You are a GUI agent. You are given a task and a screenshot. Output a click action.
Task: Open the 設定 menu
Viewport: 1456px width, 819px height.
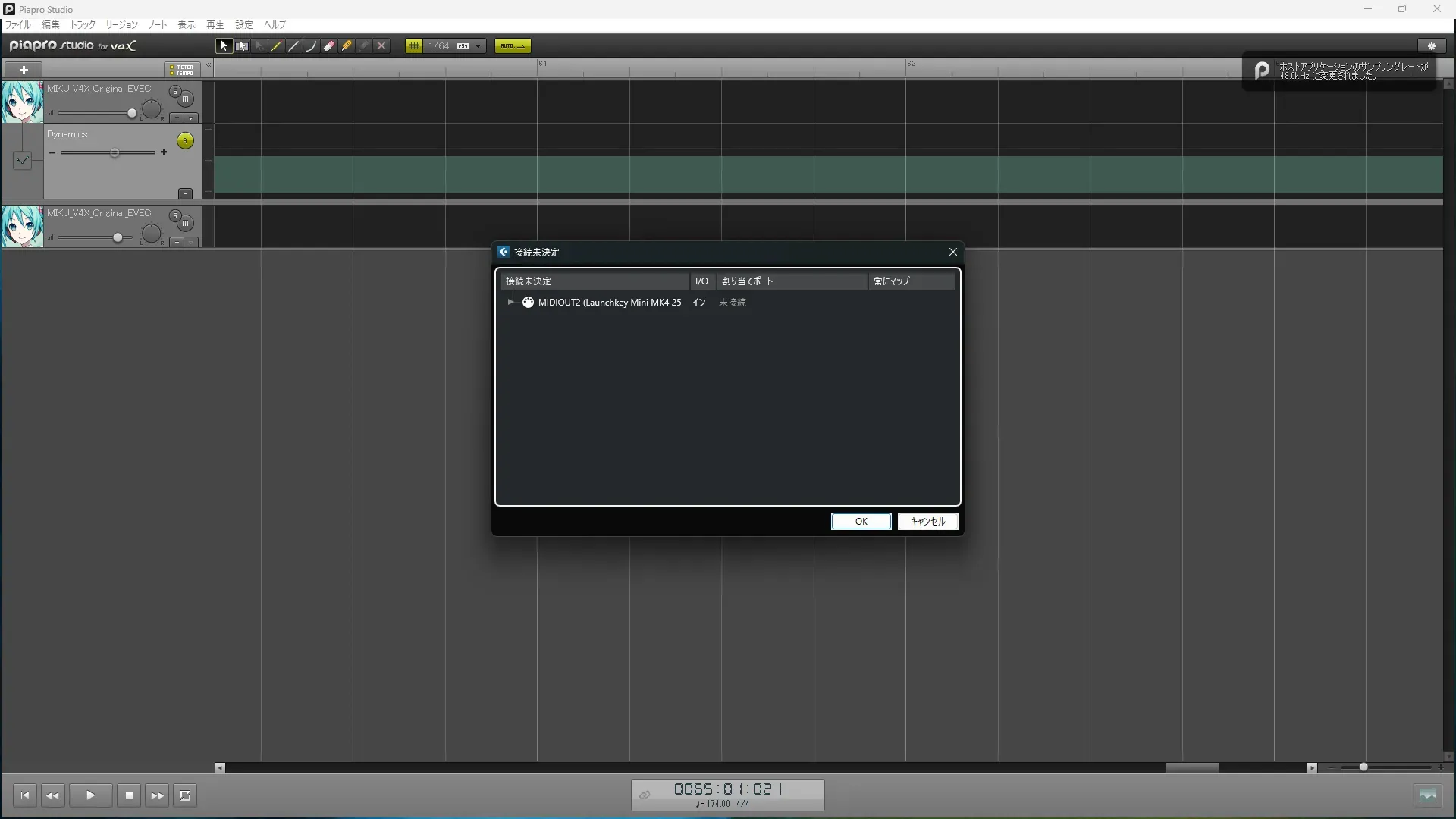(243, 25)
